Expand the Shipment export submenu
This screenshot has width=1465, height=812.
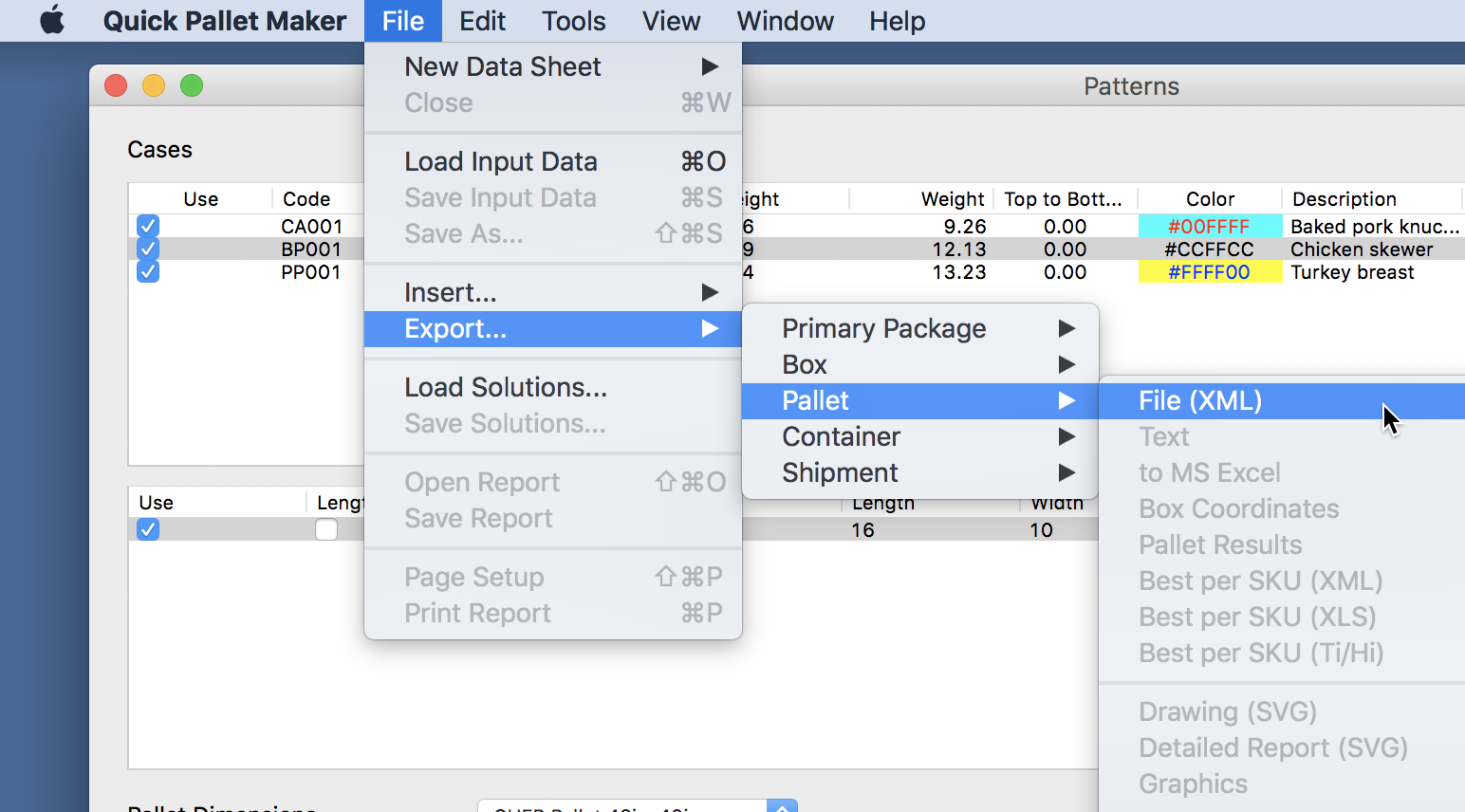pos(920,472)
